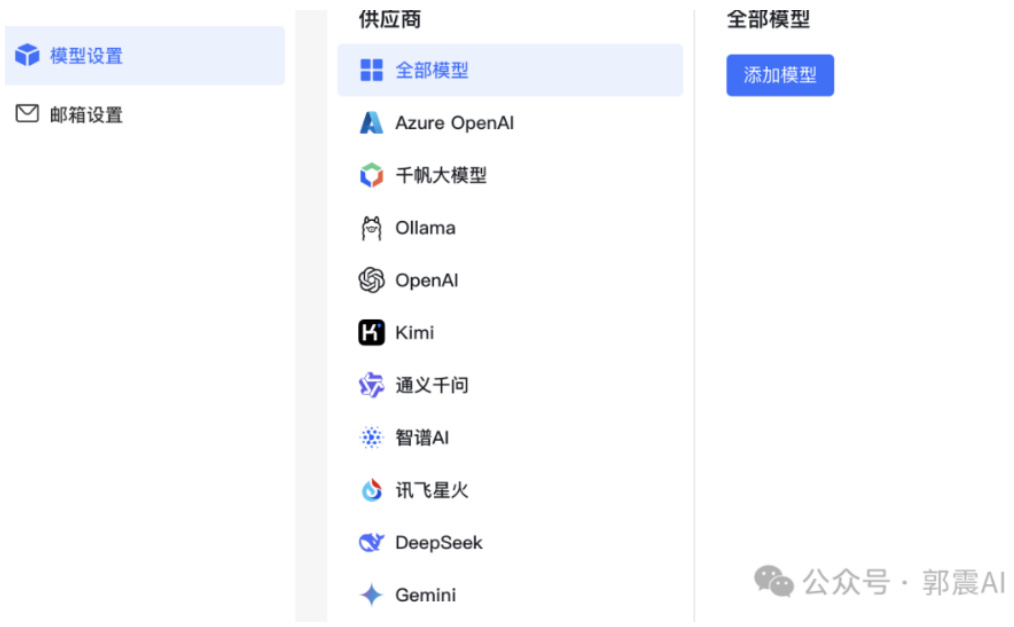Select 通义千问 supplier label
This screenshot has height=627, width=1014.
431,385
